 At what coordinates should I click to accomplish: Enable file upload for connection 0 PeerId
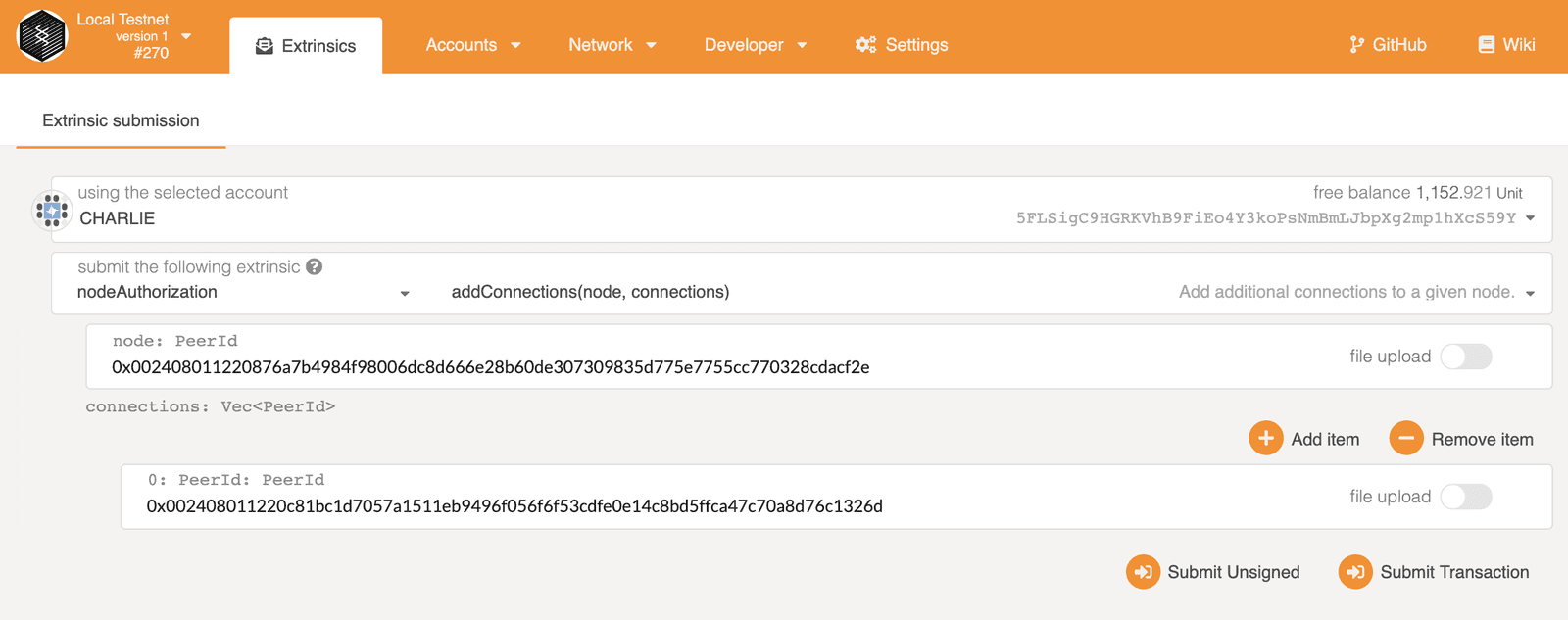[x=1465, y=497]
